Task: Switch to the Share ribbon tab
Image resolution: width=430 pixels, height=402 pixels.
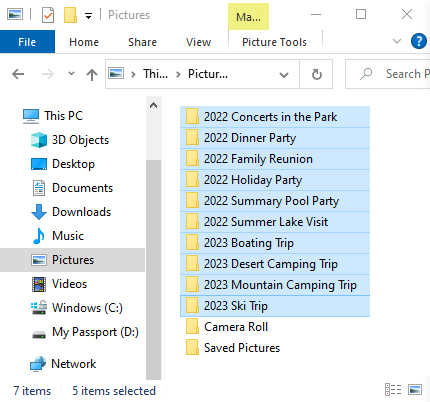Action: tap(142, 42)
